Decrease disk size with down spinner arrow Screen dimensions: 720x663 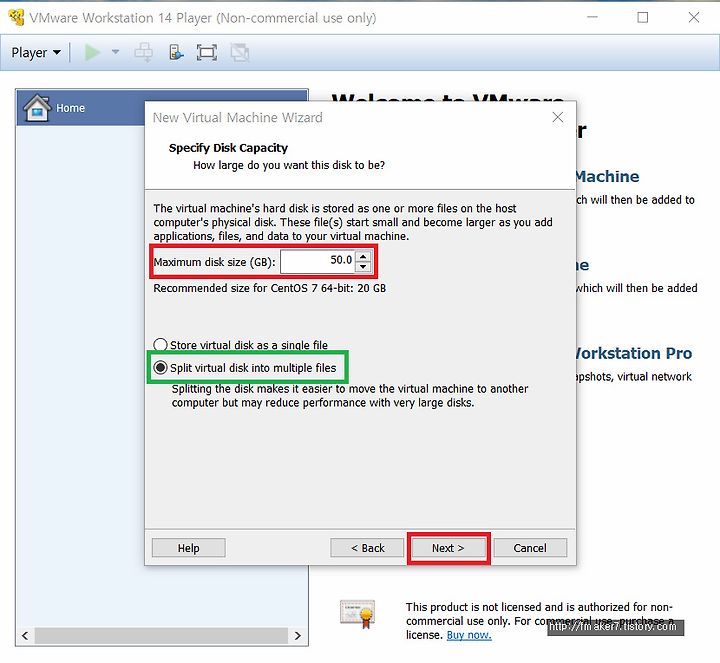[363, 267]
